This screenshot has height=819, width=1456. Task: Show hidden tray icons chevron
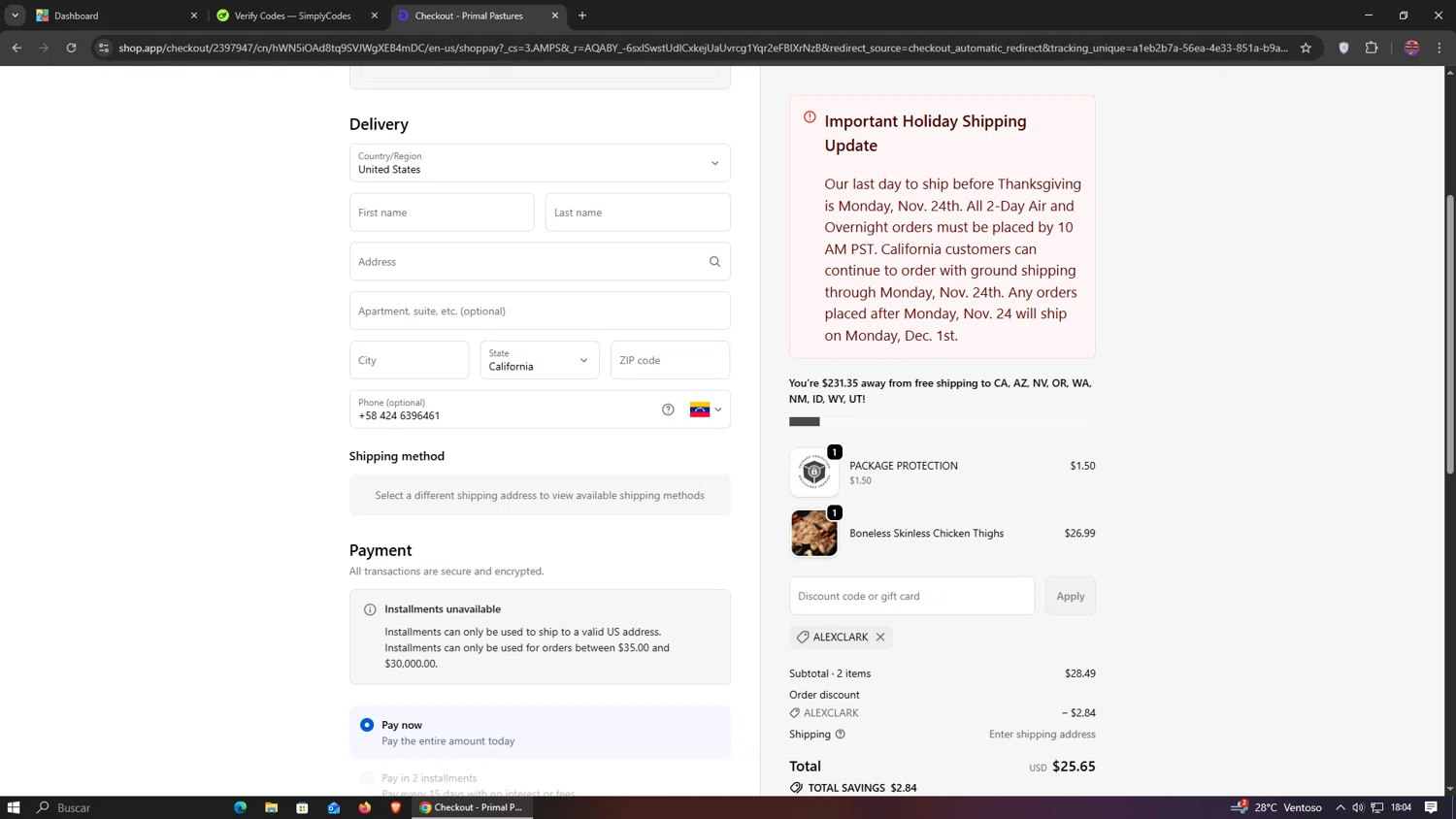[x=1340, y=807]
